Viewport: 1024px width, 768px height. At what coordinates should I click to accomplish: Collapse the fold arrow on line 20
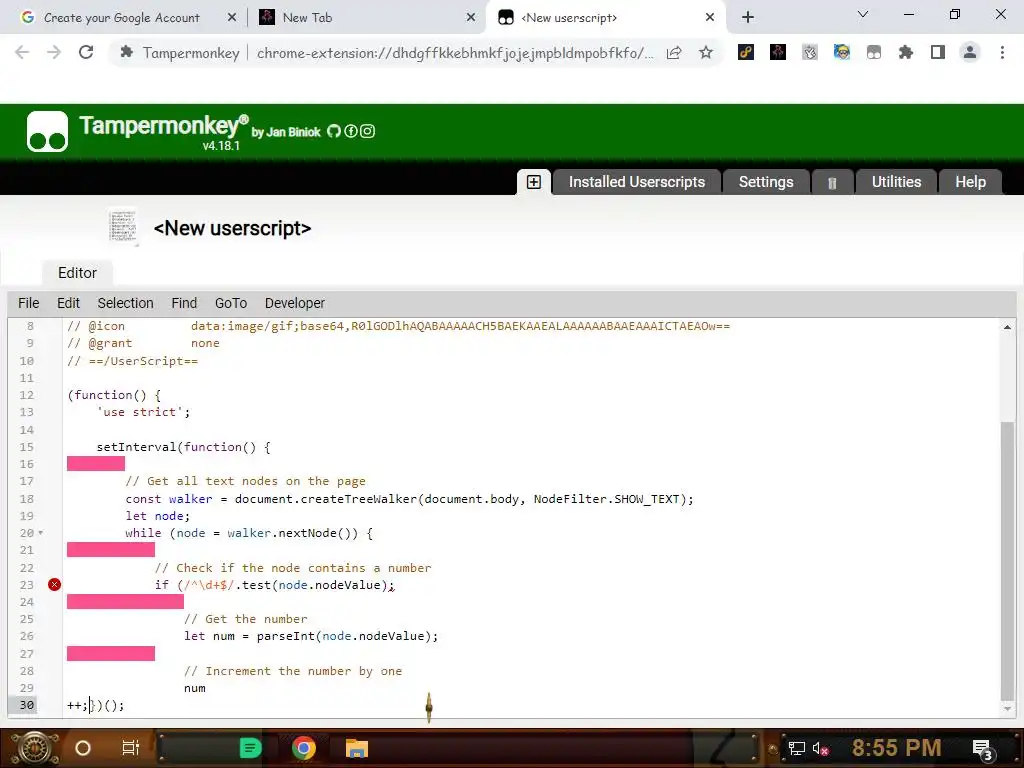(41, 533)
